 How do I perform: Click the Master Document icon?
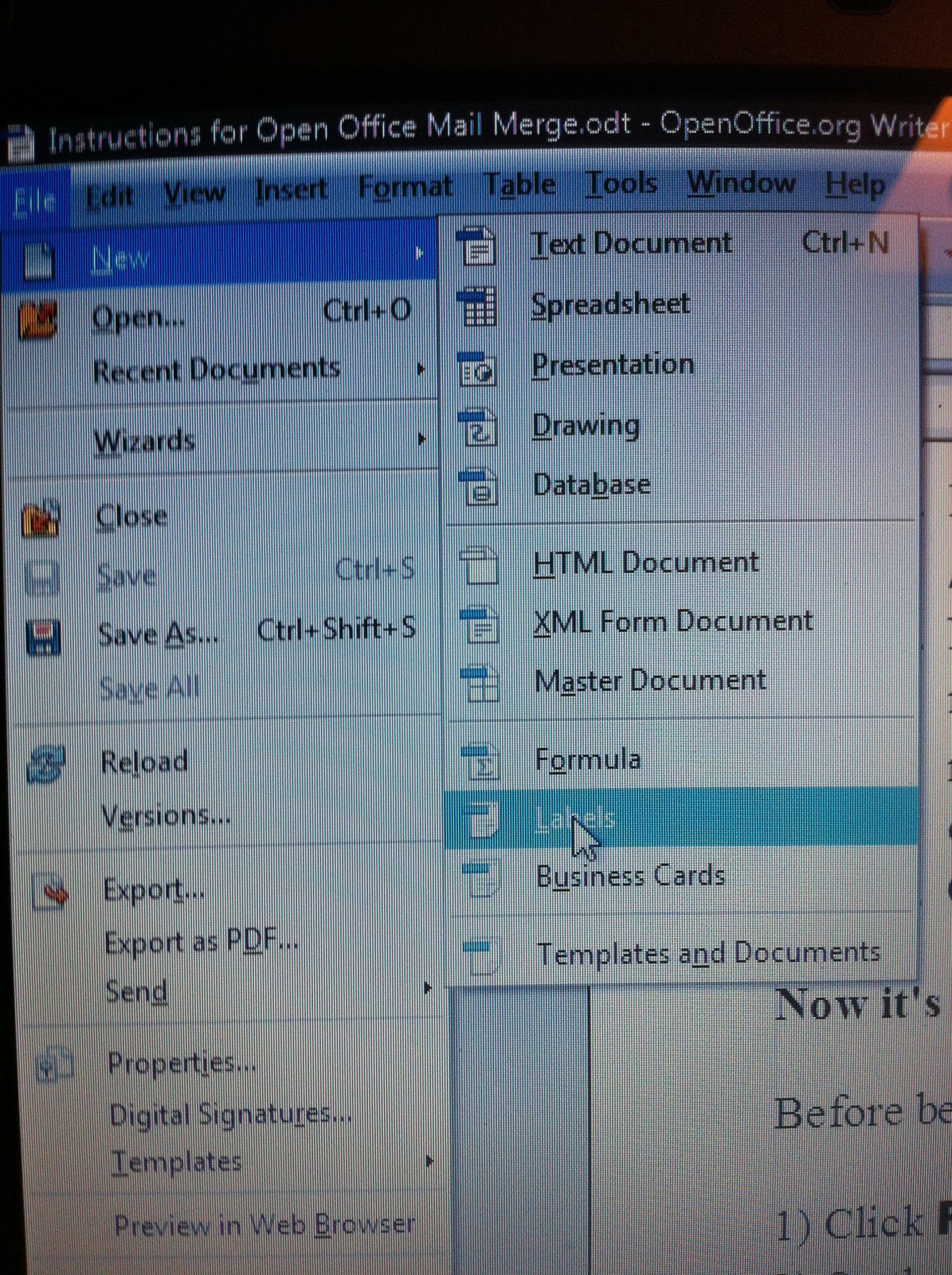pyautogui.click(x=480, y=684)
